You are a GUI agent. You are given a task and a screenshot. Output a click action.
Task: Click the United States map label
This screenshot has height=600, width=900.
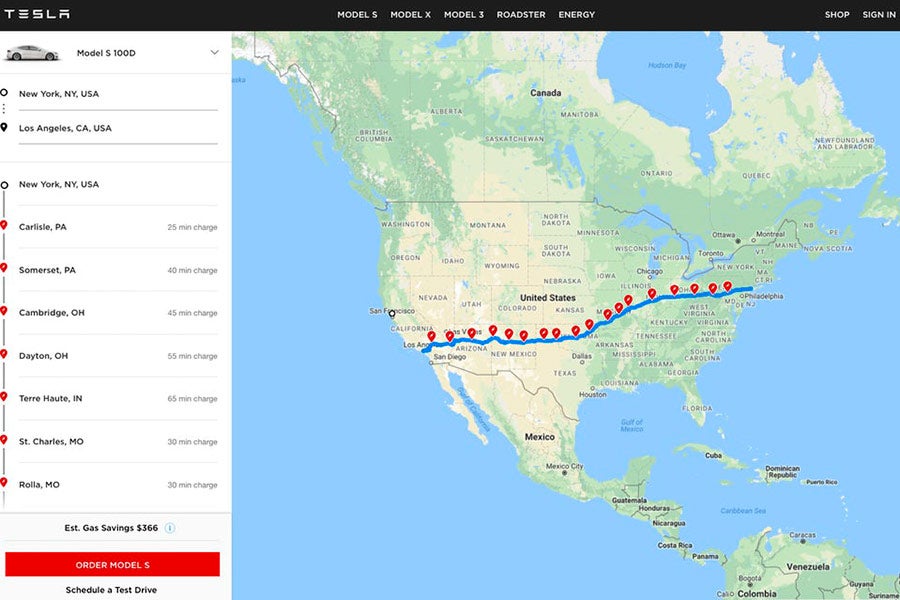548,297
